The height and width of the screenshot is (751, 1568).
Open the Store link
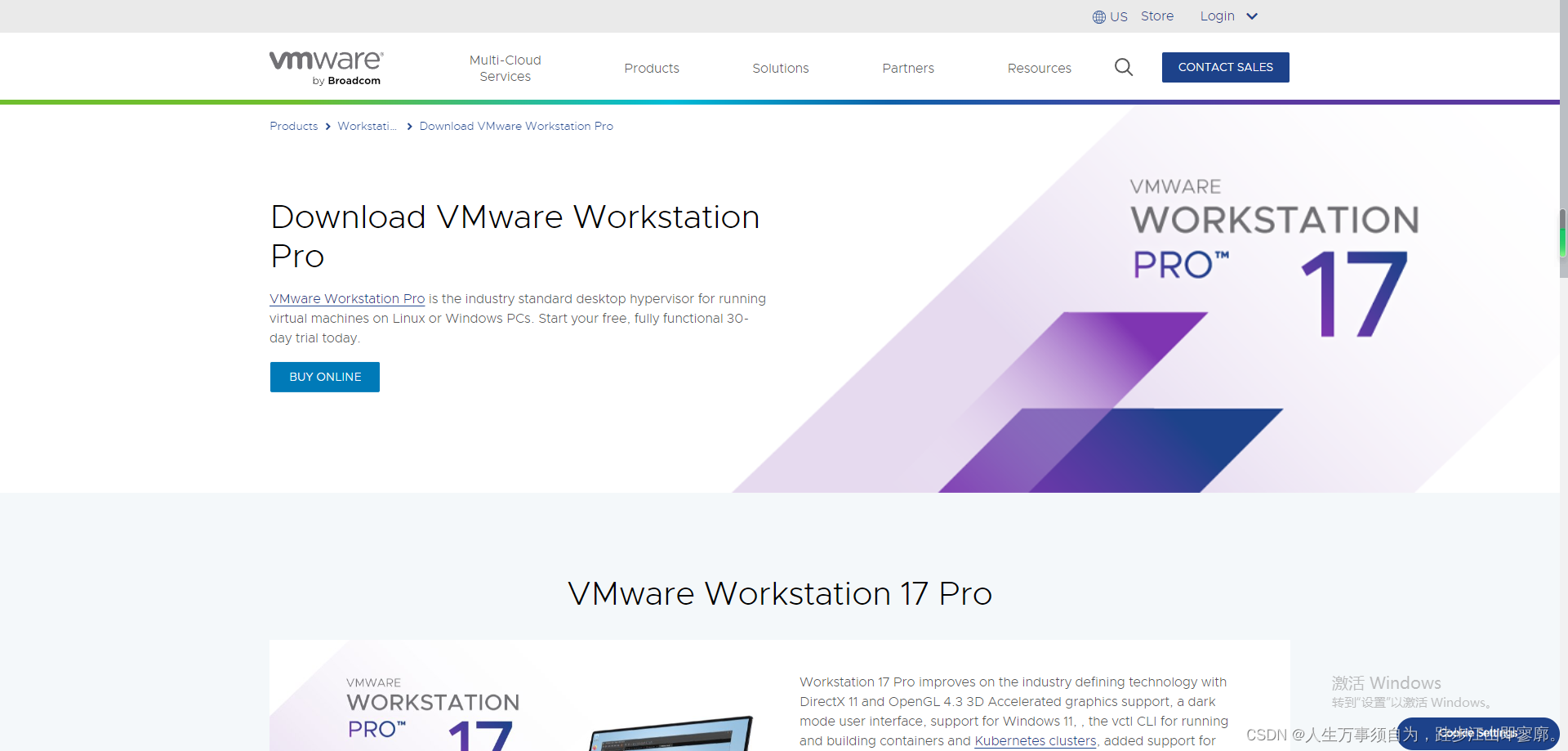[1157, 16]
